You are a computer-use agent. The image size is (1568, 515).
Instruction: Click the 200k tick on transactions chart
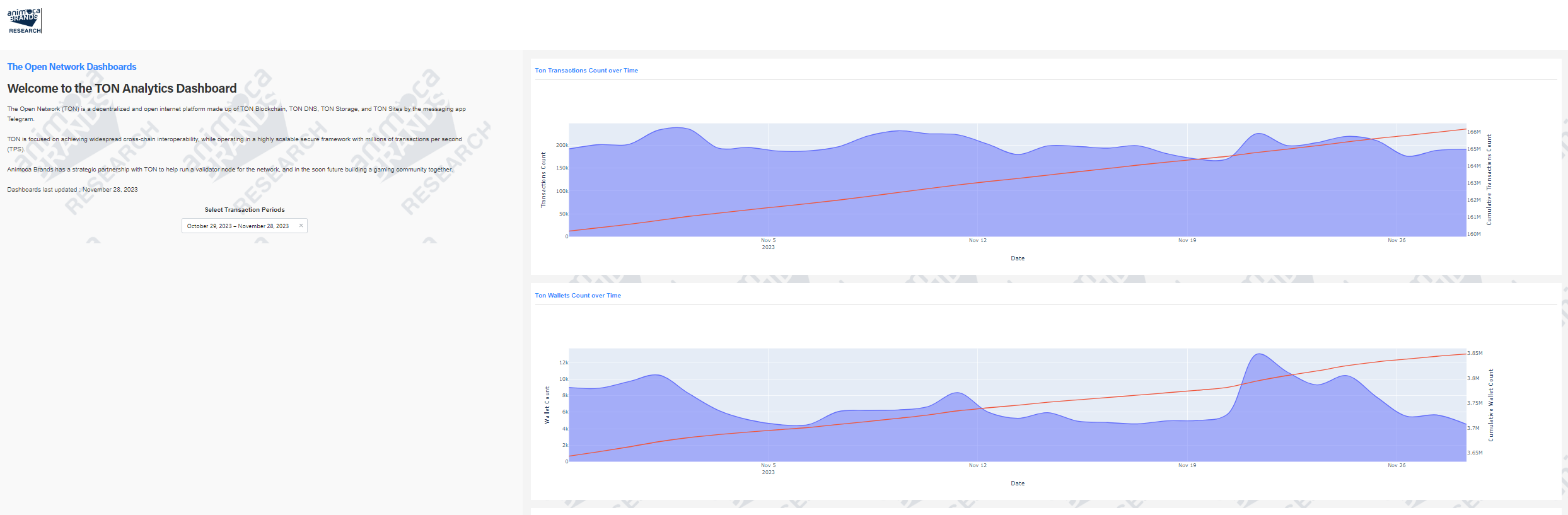pos(562,145)
